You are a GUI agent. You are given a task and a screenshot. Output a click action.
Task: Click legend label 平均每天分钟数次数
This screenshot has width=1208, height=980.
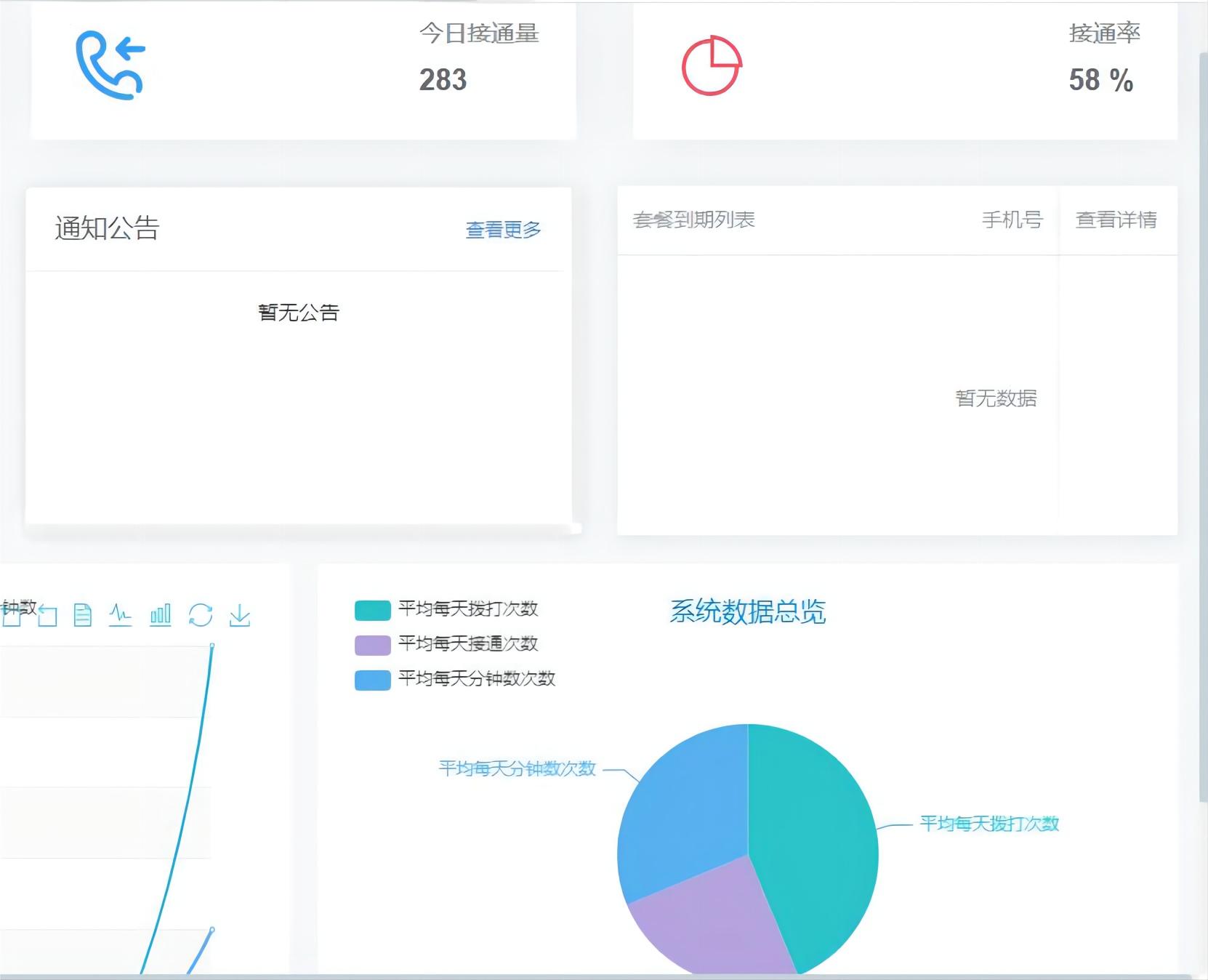pos(477,678)
